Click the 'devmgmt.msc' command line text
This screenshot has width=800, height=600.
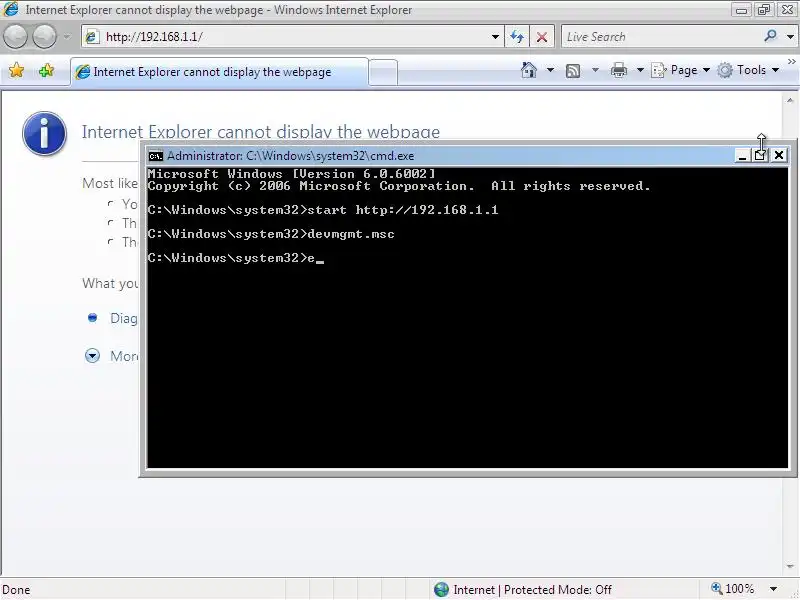tap(351, 234)
